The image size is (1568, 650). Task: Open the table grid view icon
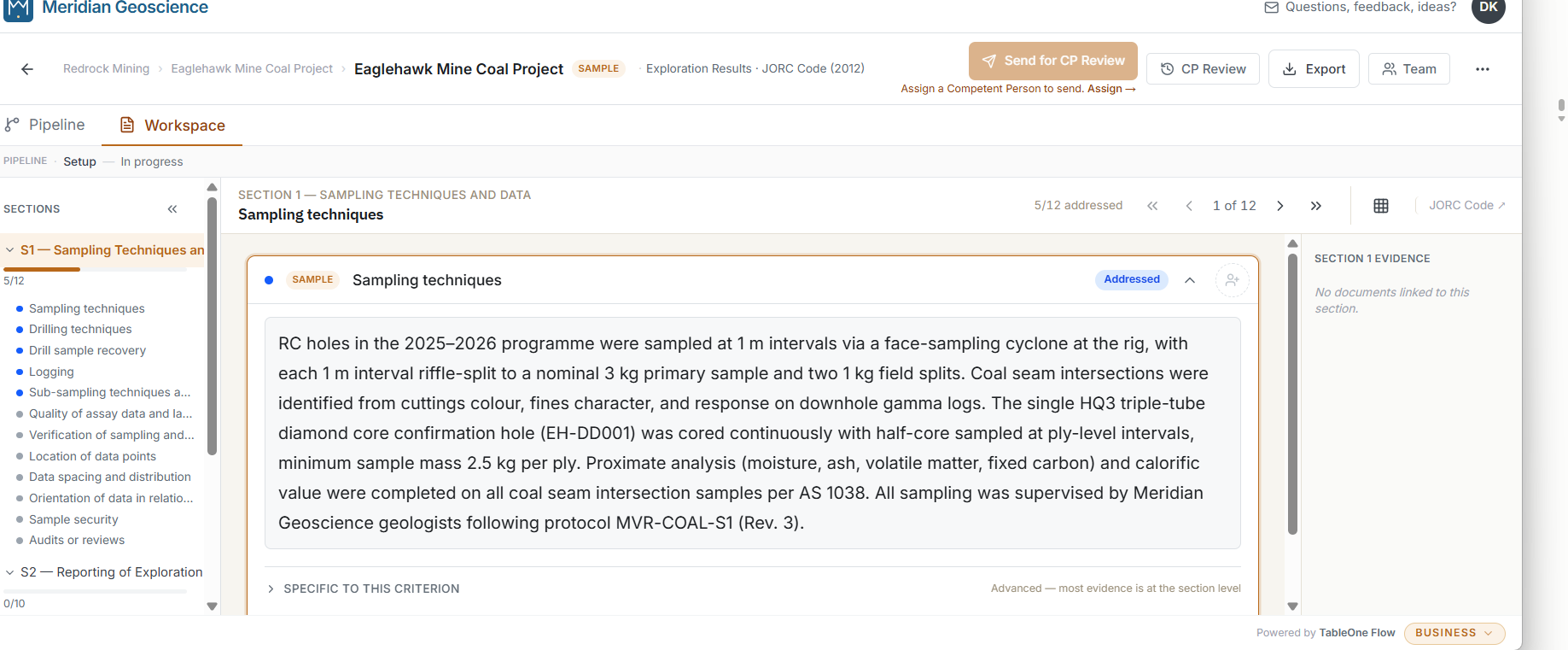(x=1381, y=206)
